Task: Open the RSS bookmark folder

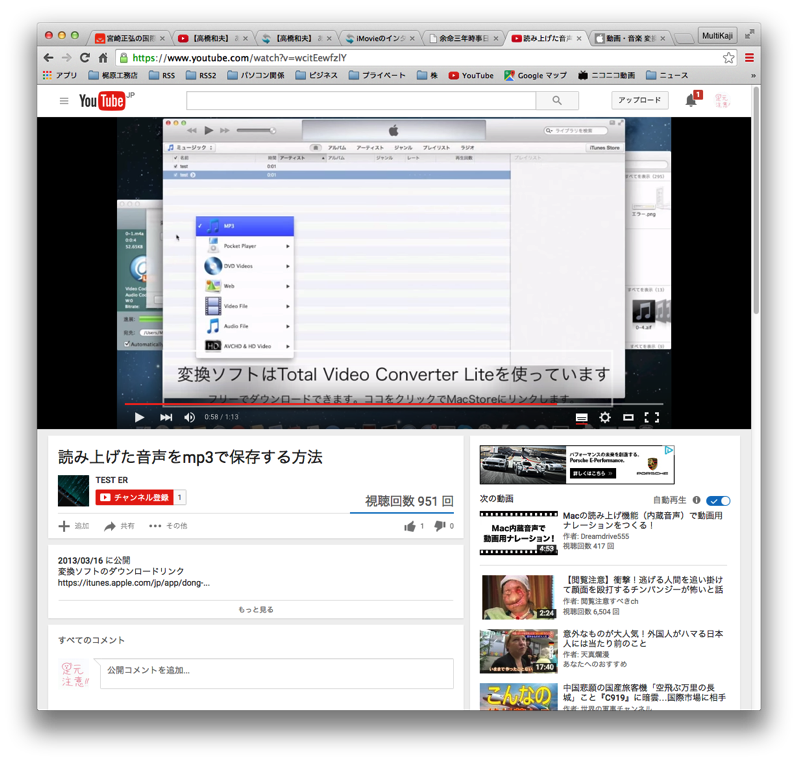Action: click(x=162, y=75)
